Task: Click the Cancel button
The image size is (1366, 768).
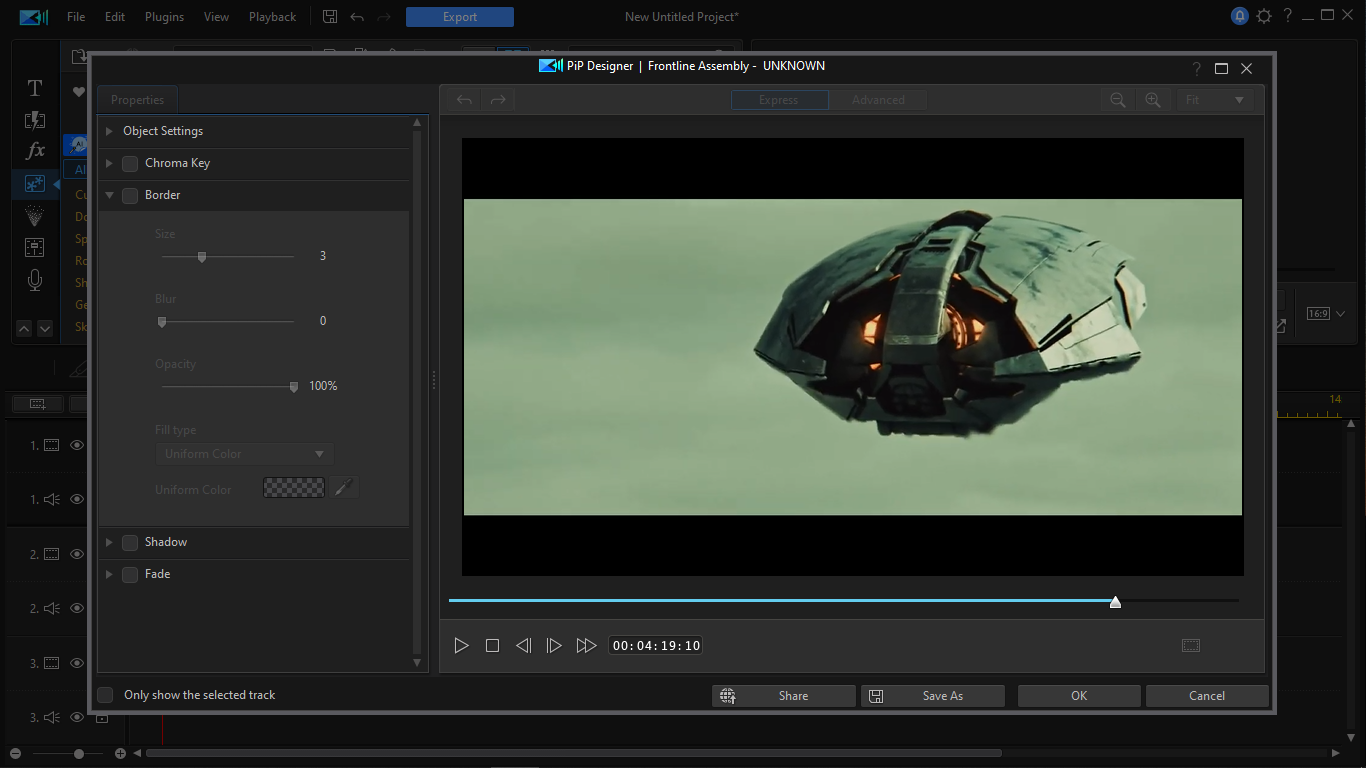Action: pyautogui.click(x=1206, y=696)
